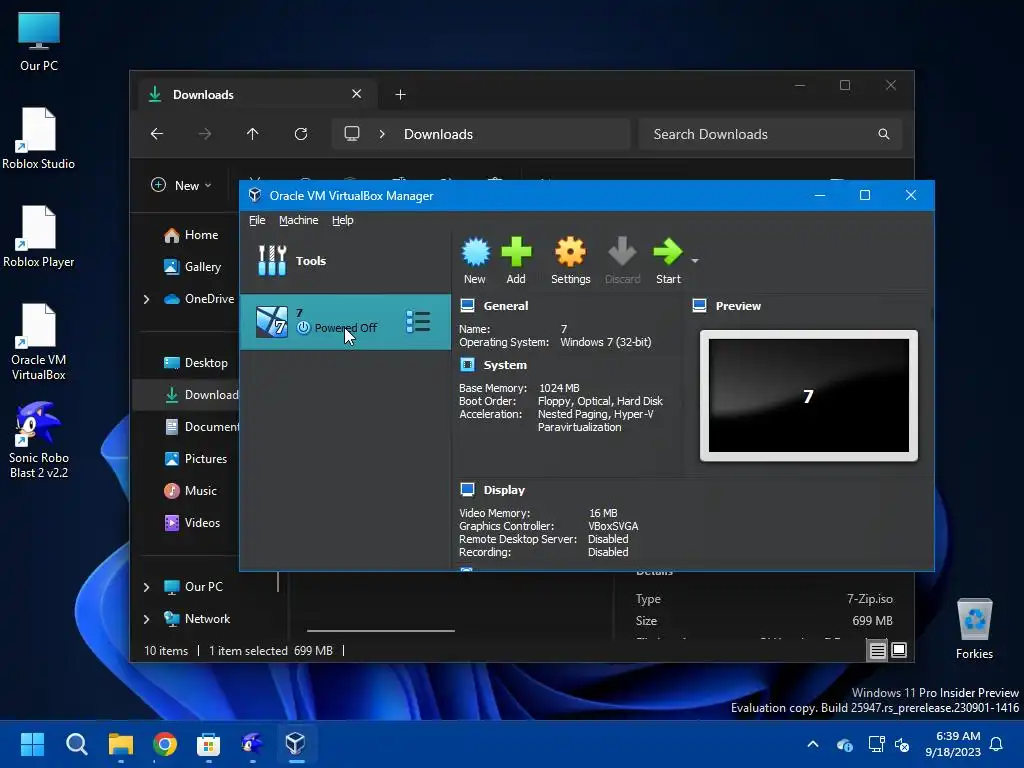Click the Downloads tab in File Explorer
This screenshot has width=1024, height=768.
[x=257, y=95]
